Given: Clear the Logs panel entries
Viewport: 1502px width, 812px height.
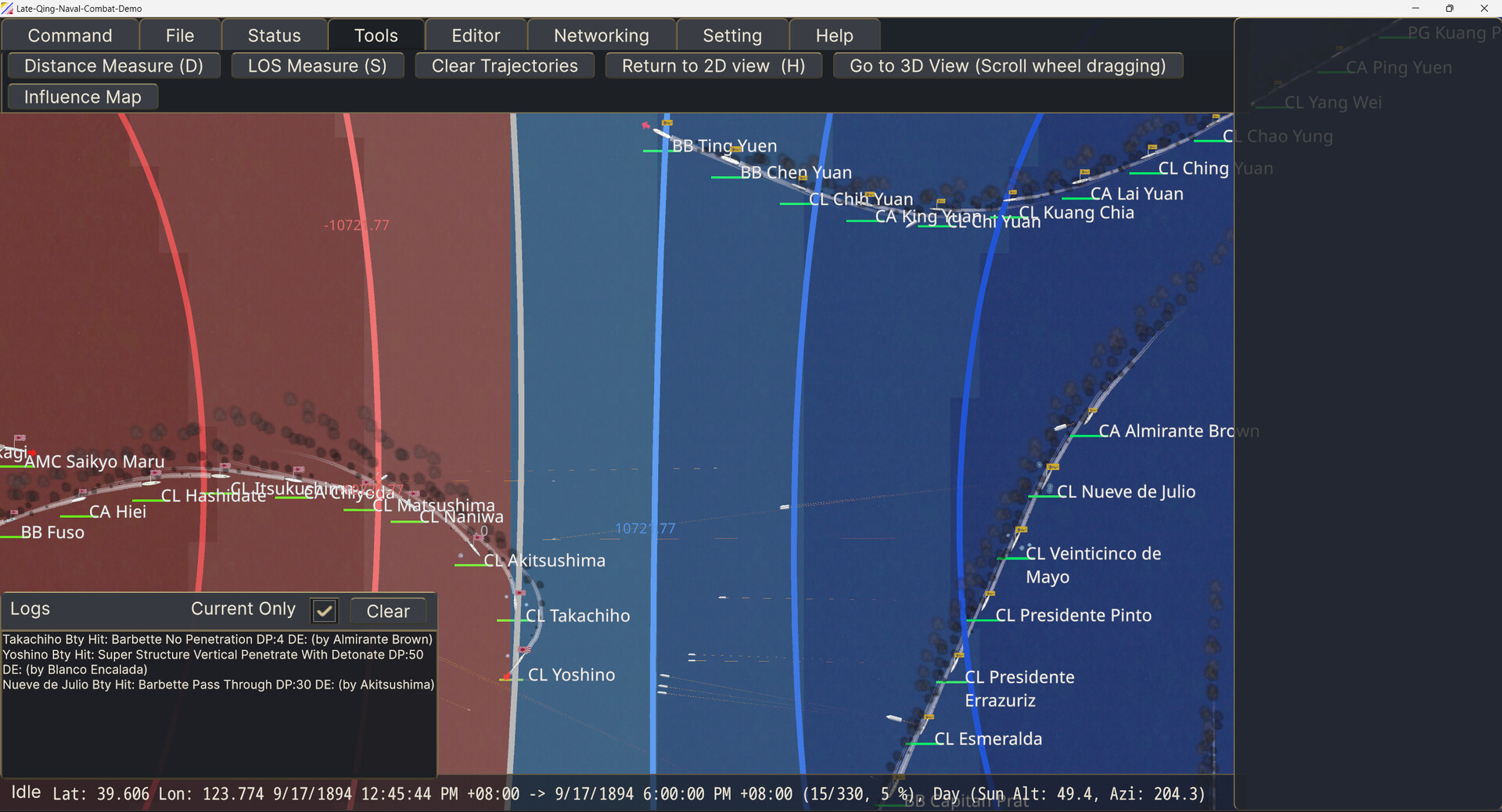Looking at the screenshot, I should pos(388,611).
